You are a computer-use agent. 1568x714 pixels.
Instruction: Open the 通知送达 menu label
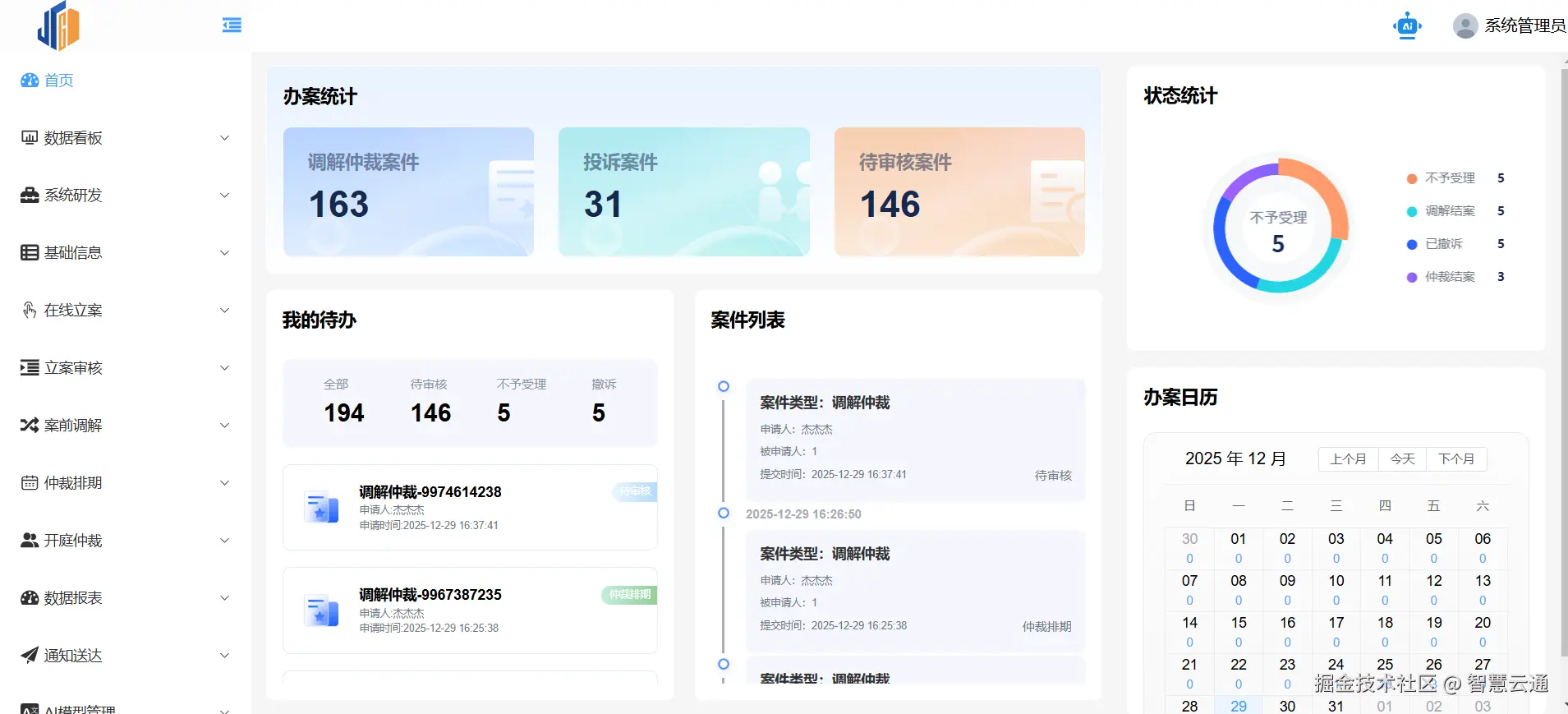click(x=73, y=656)
